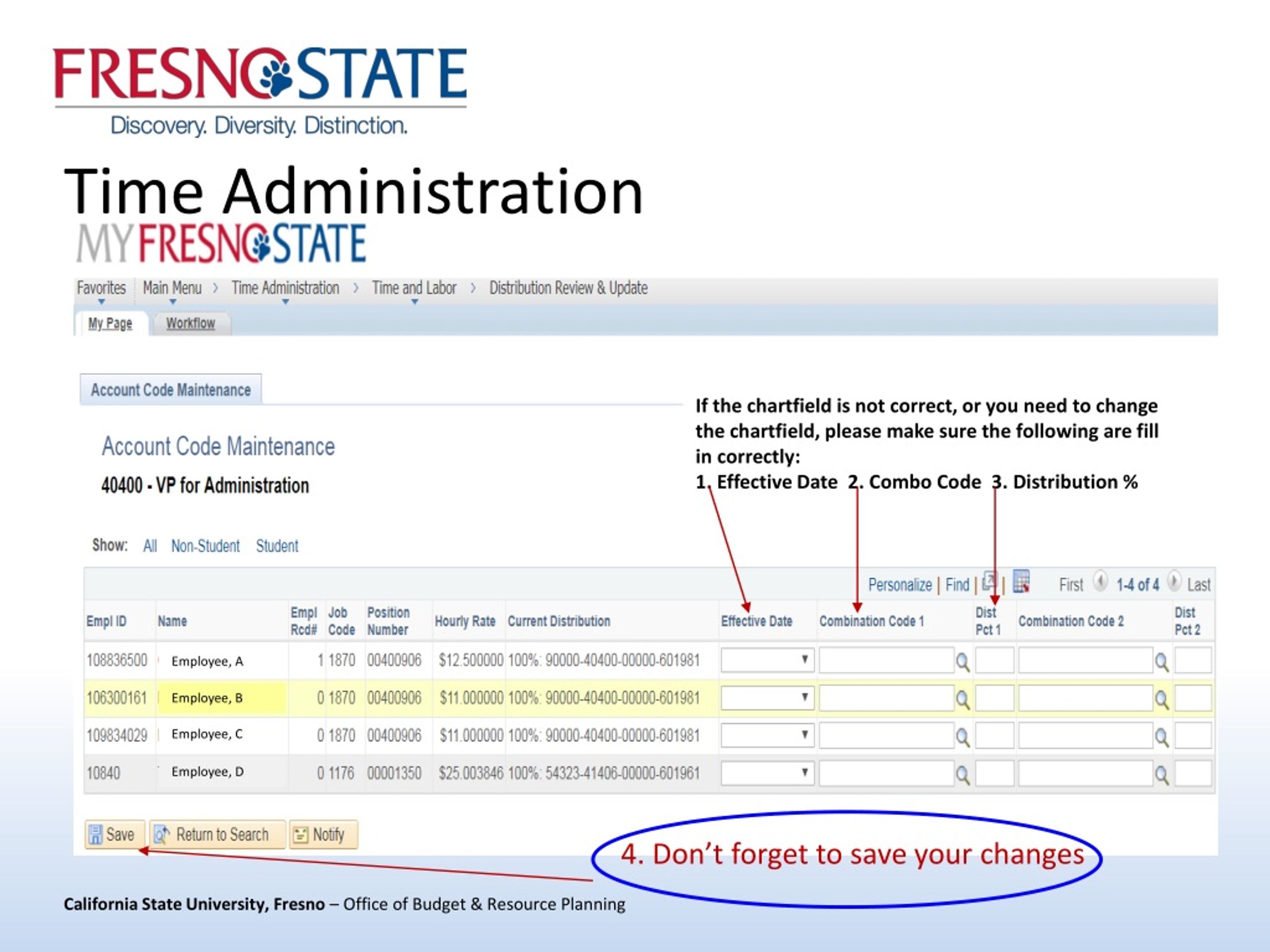Click the Notify button
The height and width of the screenshot is (952, 1270).
pos(323,834)
